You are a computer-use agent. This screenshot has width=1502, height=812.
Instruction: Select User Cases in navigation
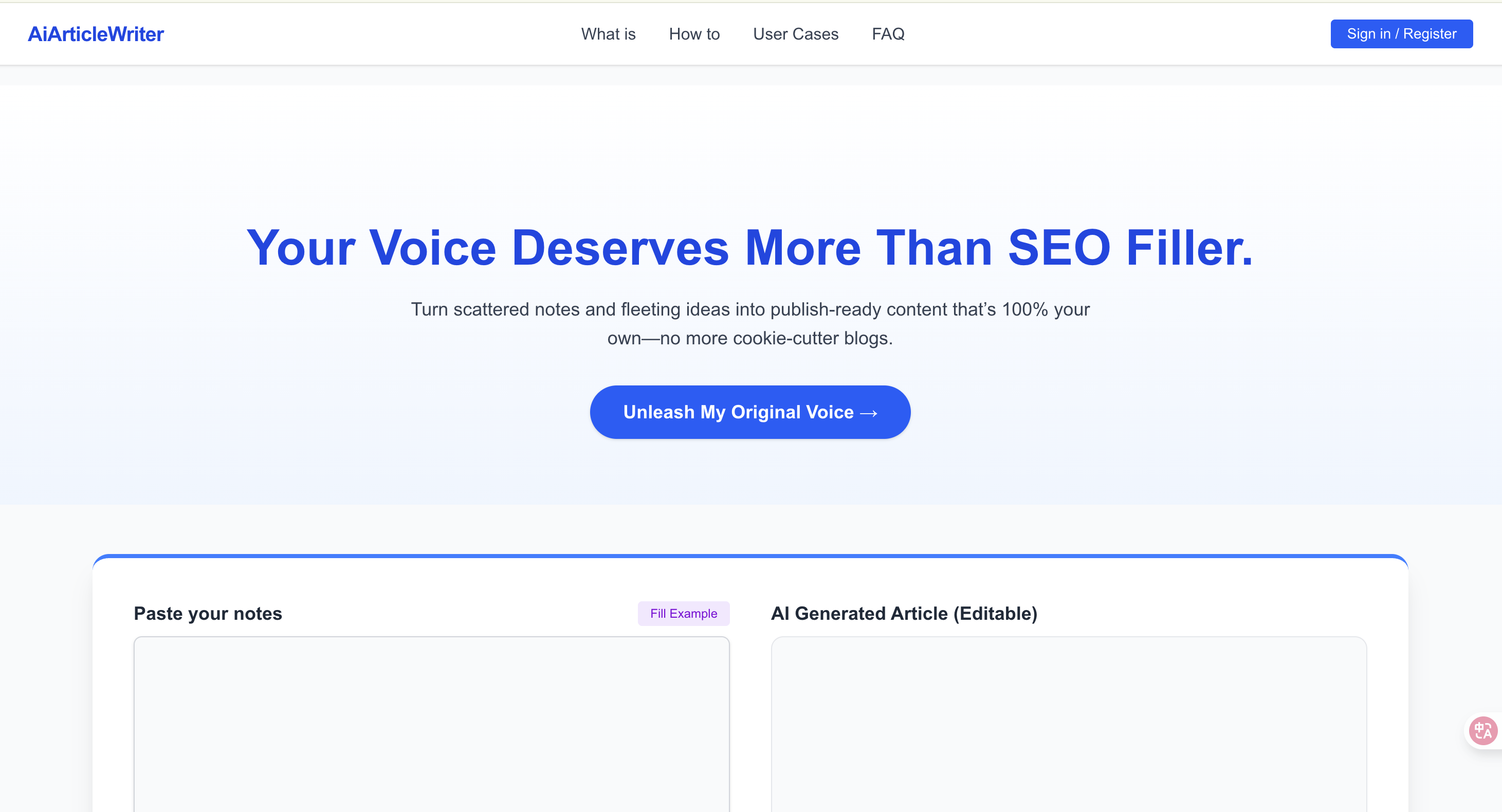click(x=795, y=34)
